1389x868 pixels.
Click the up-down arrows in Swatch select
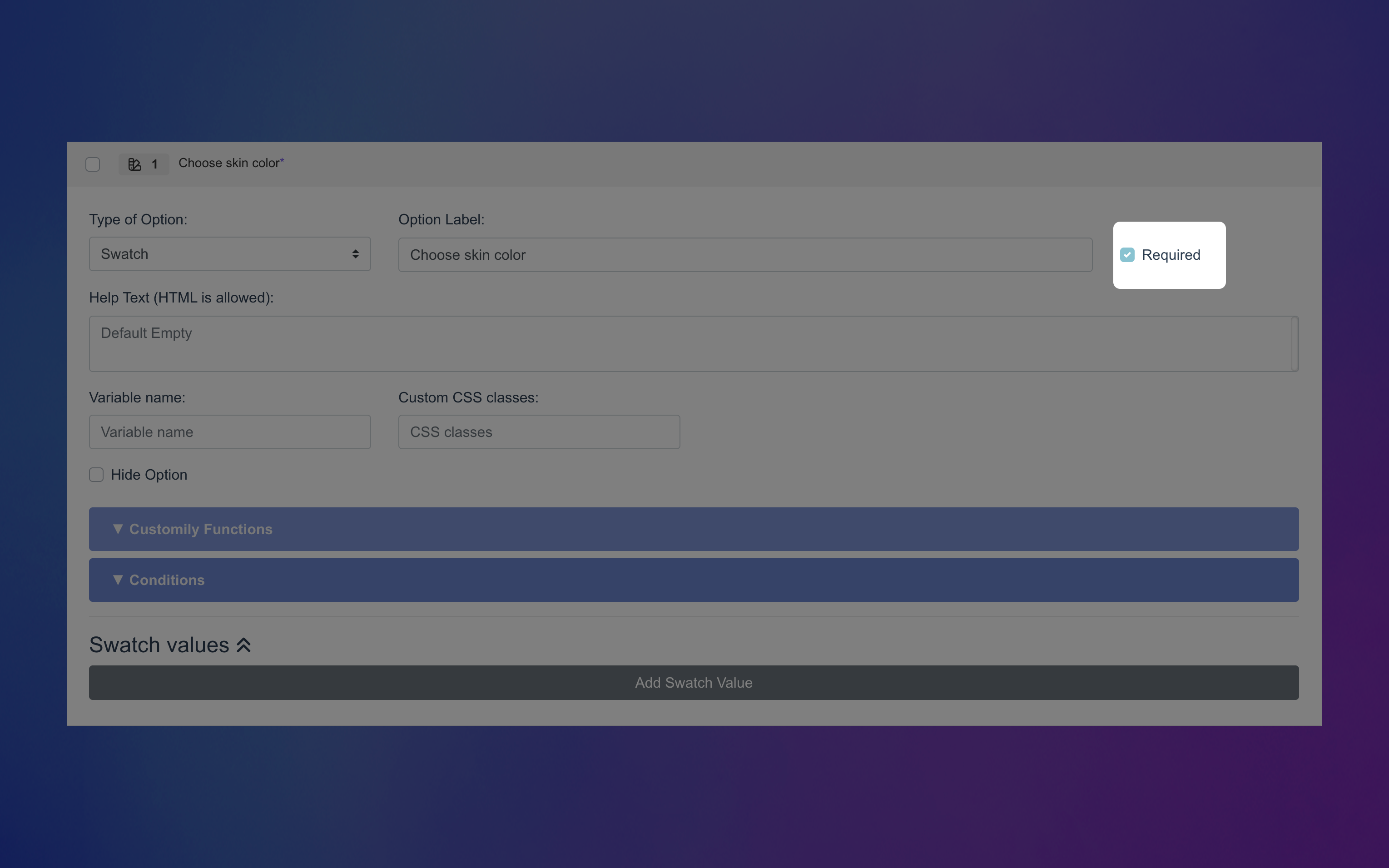[355, 254]
